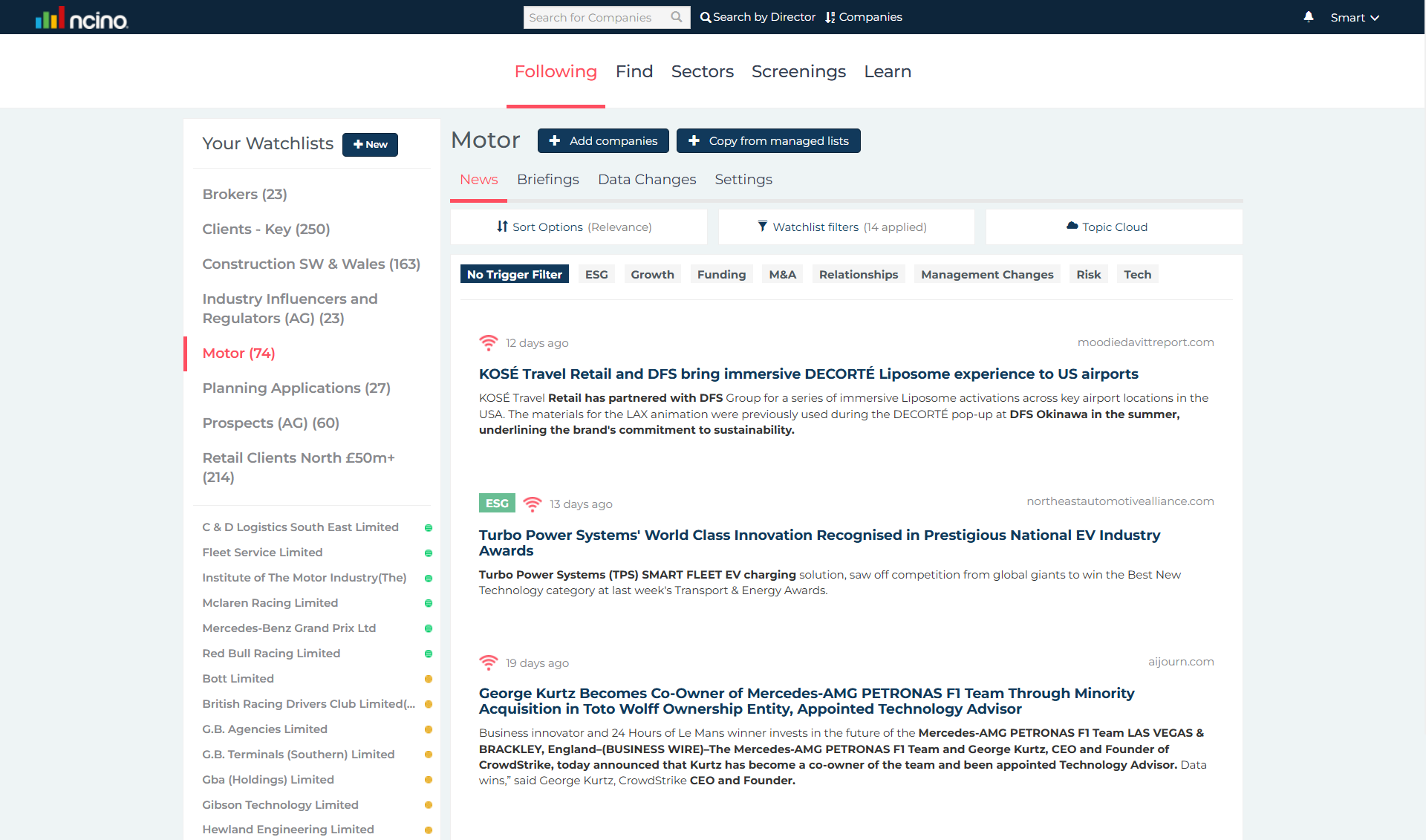Viewport: 1426px width, 840px height.
Task: Click the notification bell icon
Action: [1309, 16]
